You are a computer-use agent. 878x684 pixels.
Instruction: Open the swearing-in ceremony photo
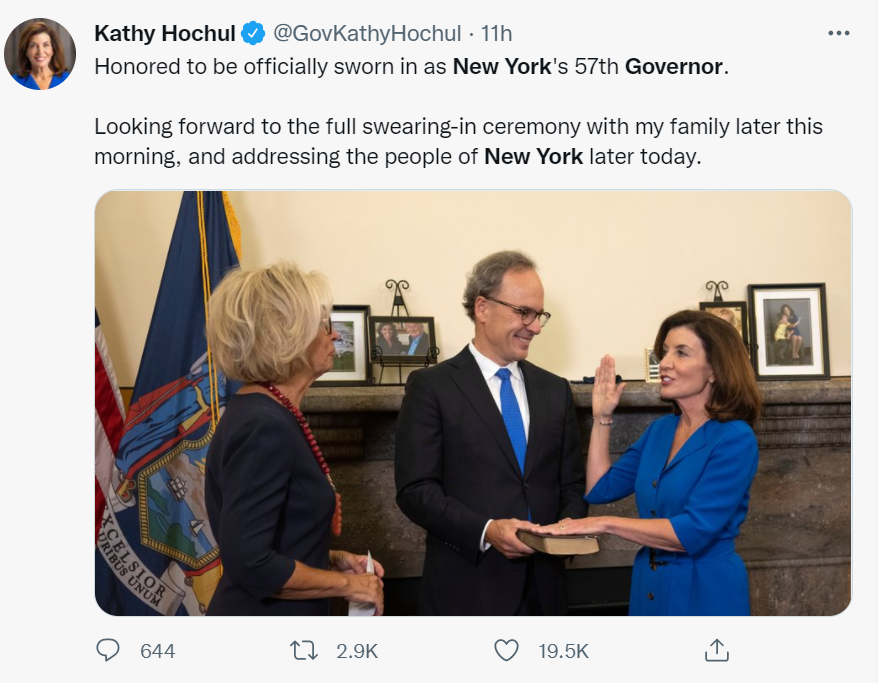473,403
